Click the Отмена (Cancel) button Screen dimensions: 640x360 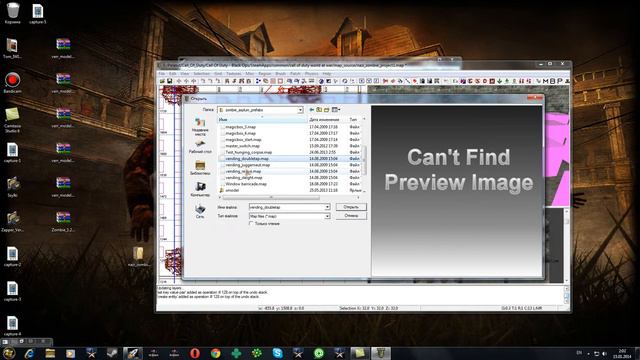tap(351, 216)
